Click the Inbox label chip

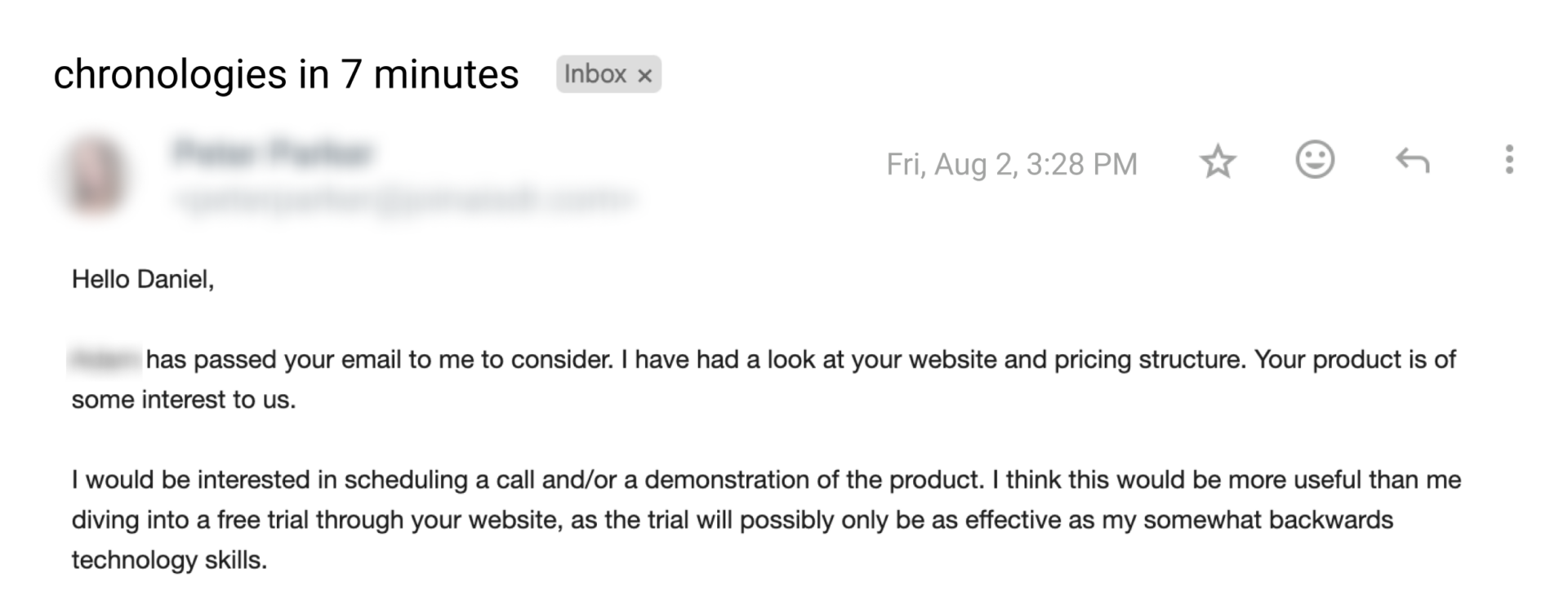pyautogui.click(x=595, y=74)
